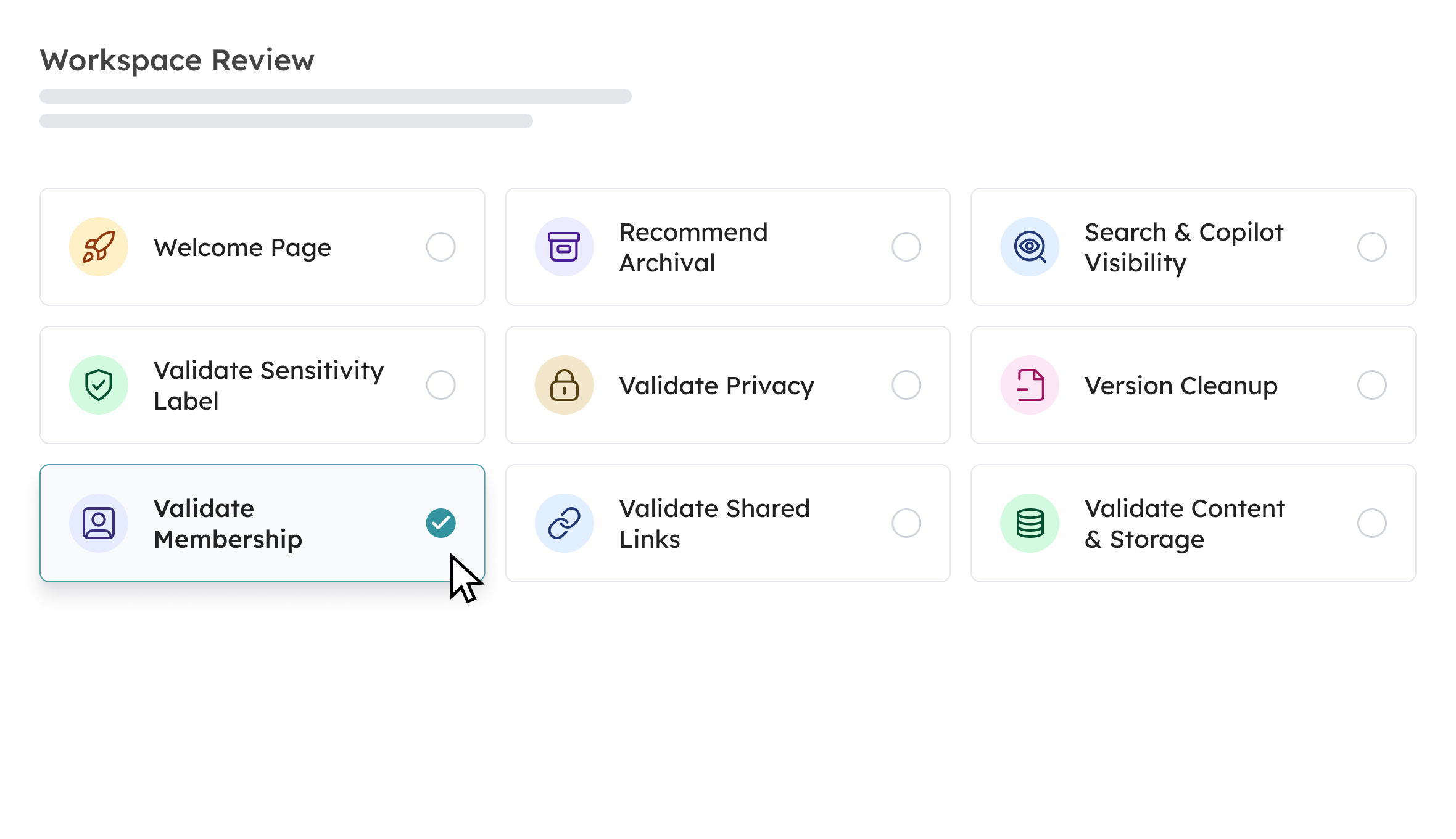
Task: Click the archive box icon on Recommend Archival
Action: tap(564, 246)
